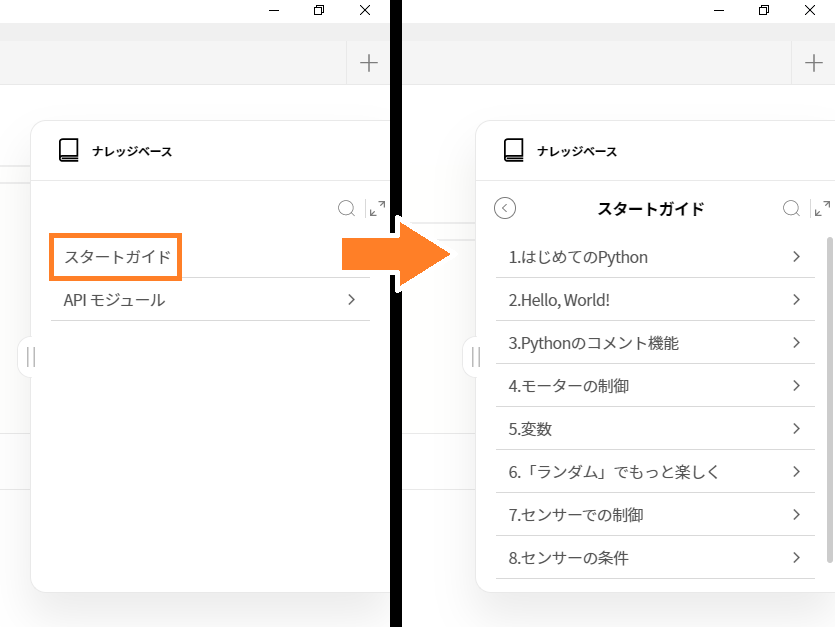
Task: Expand chevron of 7.センサーでの制御 row
Action: [797, 515]
